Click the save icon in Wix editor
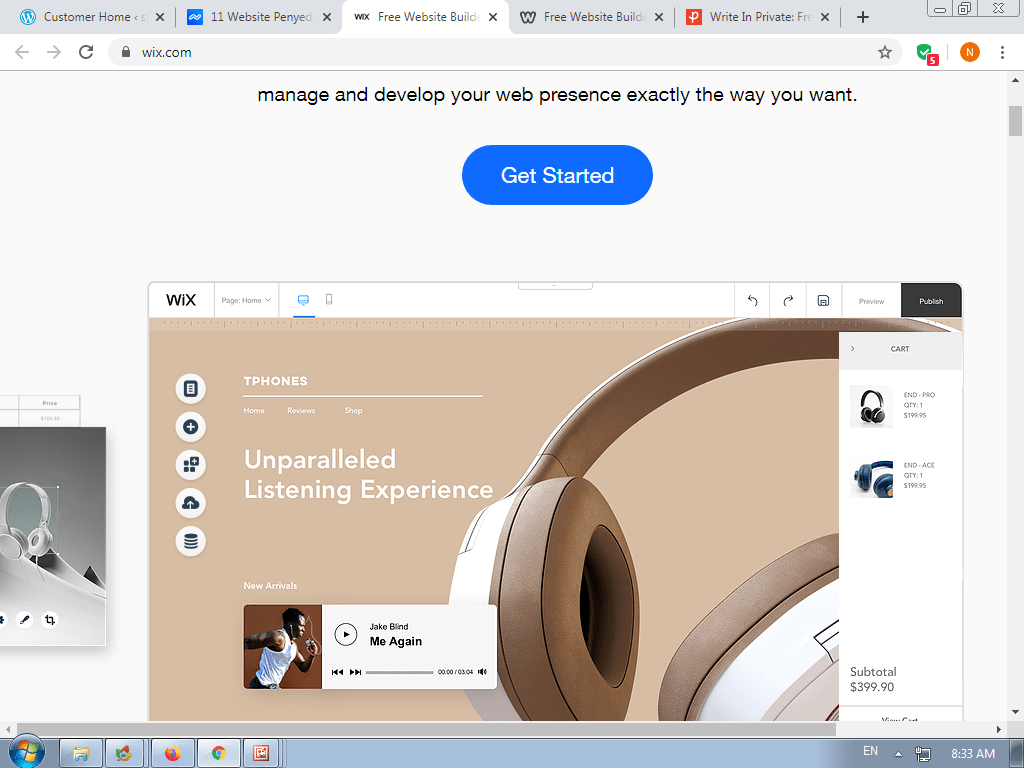The height and width of the screenshot is (768, 1024). 823,300
